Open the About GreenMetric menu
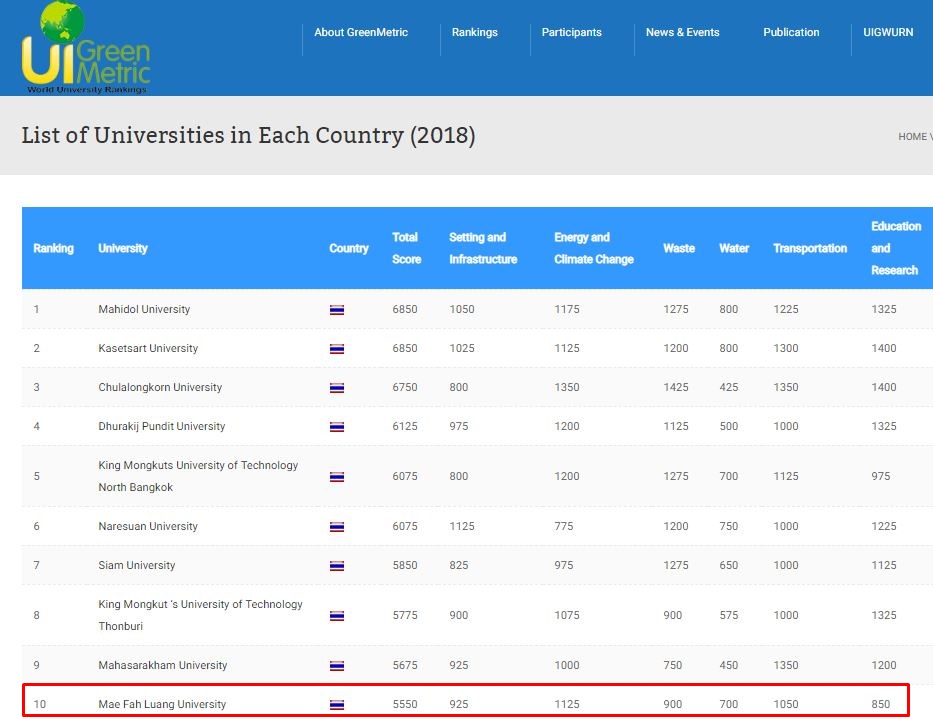 [361, 32]
